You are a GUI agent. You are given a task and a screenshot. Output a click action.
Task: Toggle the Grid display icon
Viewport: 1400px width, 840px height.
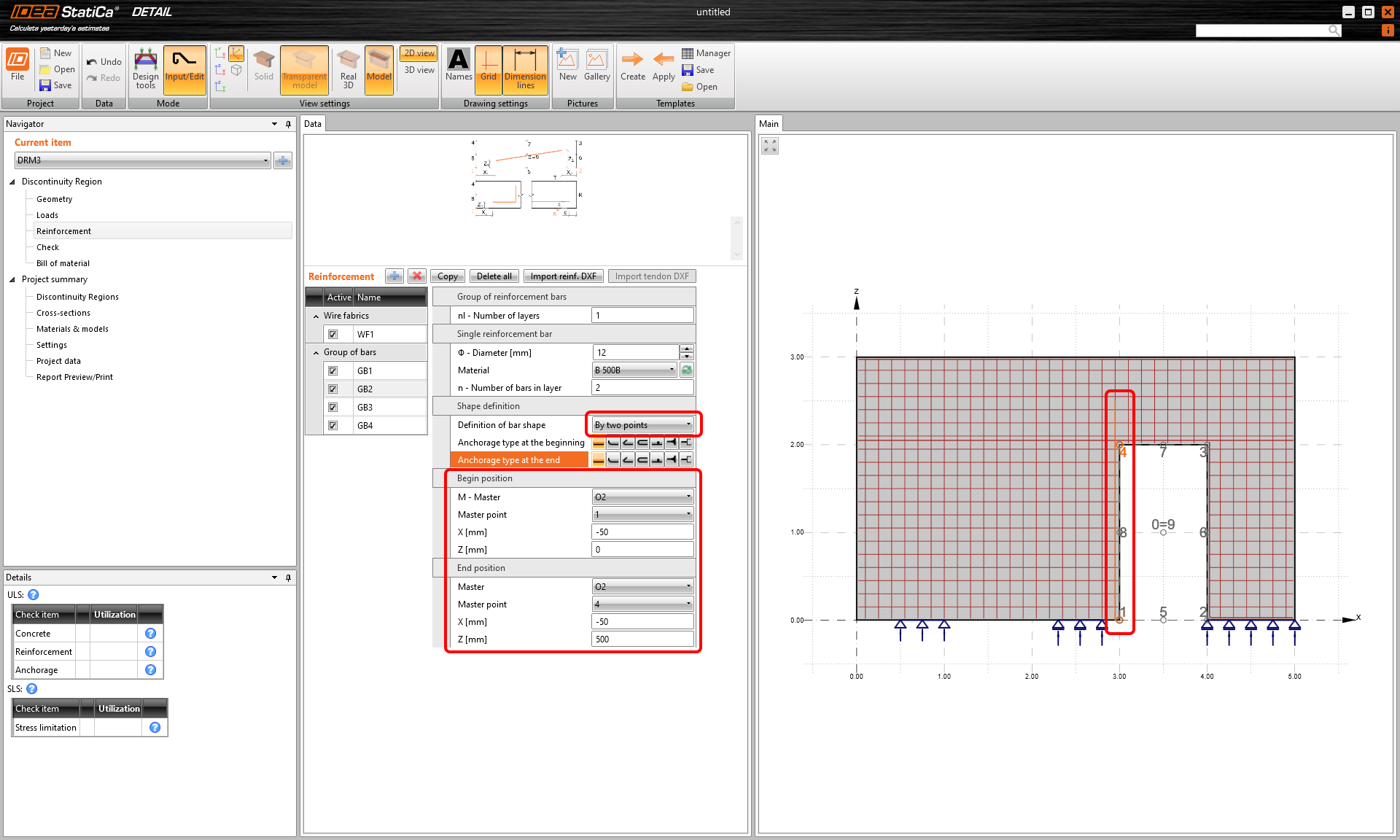coord(489,69)
